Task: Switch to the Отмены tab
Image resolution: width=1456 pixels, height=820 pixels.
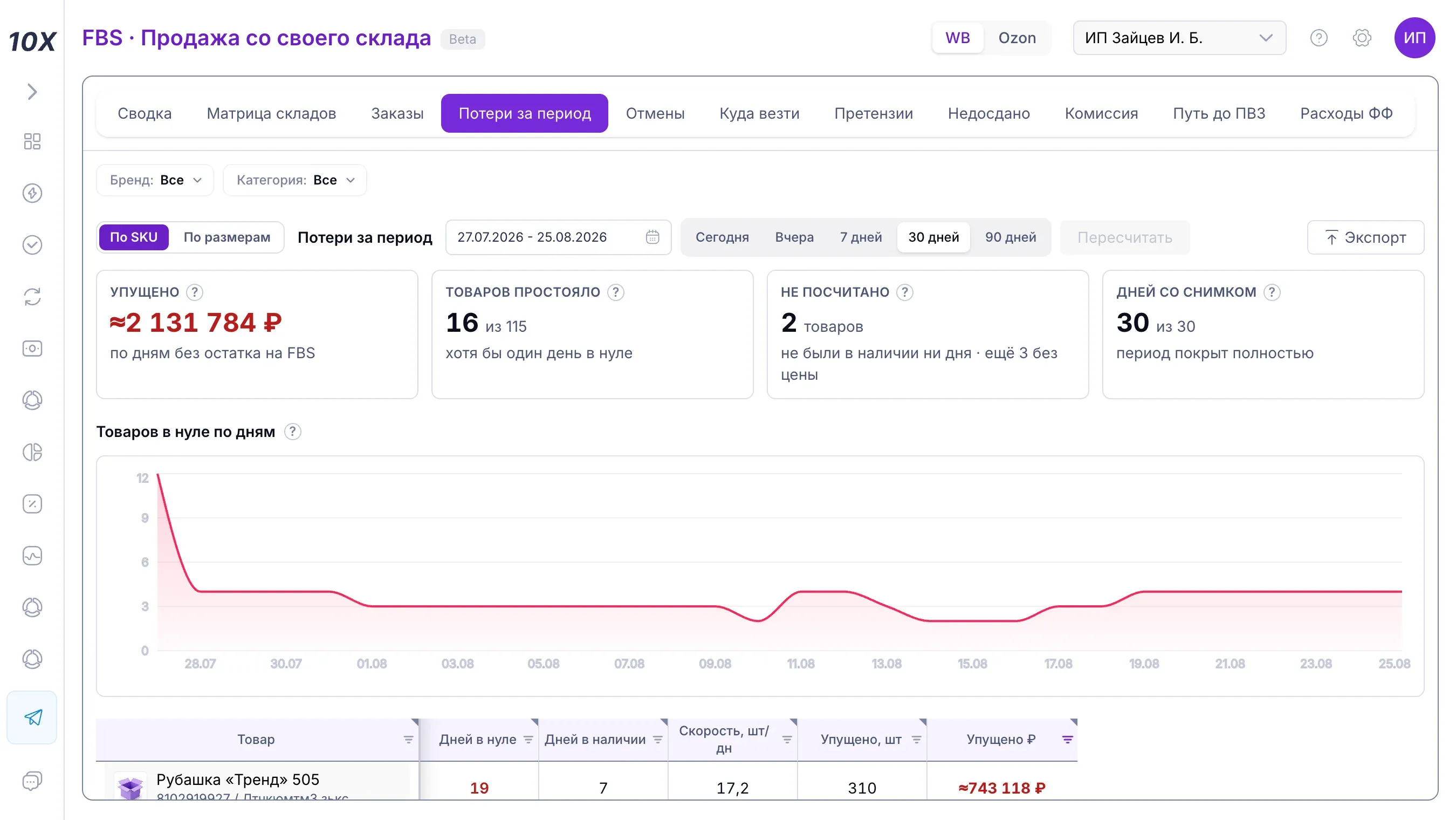Action: tap(655, 113)
